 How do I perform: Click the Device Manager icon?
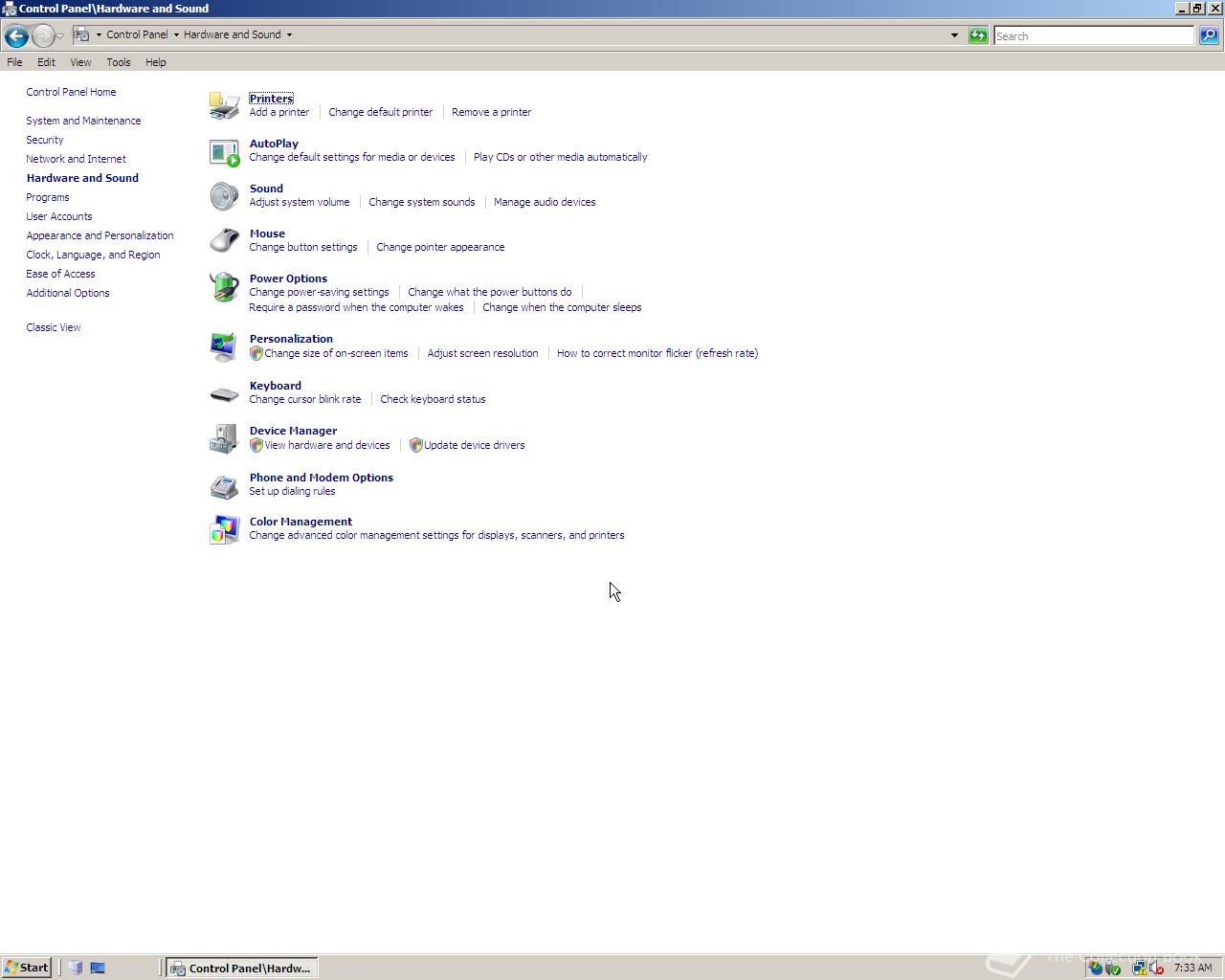[x=224, y=438]
